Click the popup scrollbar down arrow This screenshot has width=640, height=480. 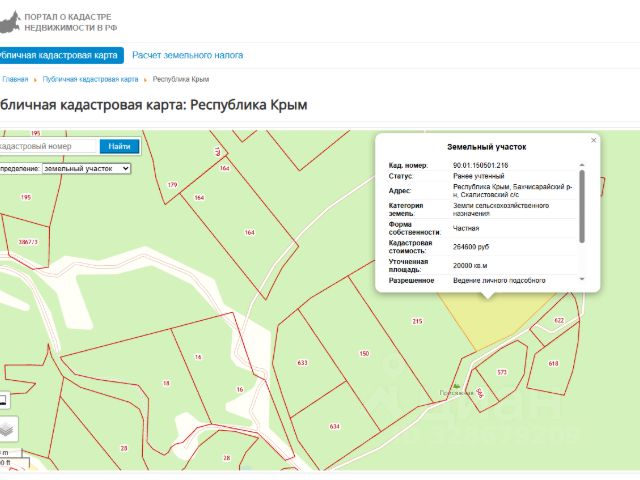click(582, 279)
